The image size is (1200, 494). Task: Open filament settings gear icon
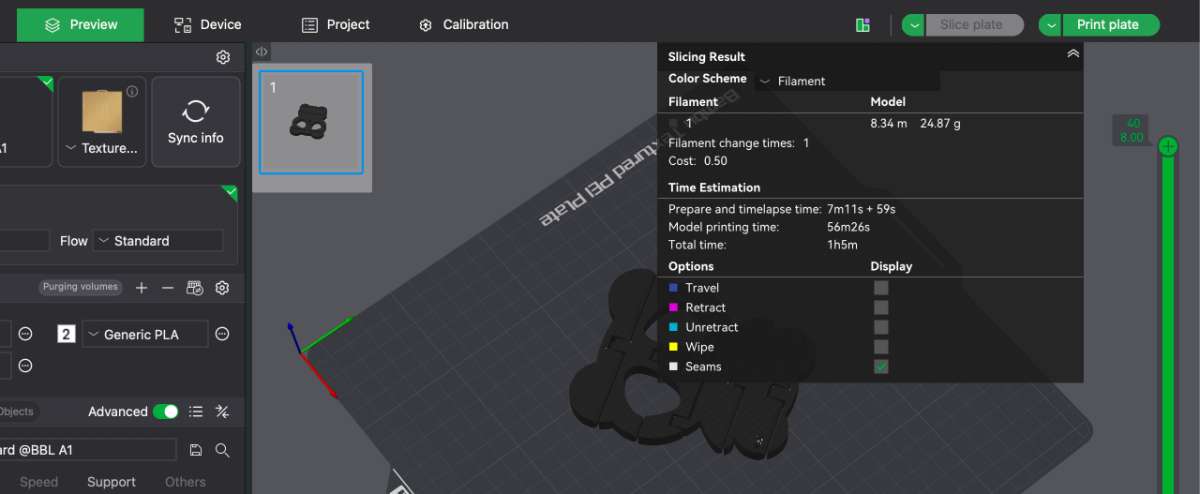tap(222, 288)
